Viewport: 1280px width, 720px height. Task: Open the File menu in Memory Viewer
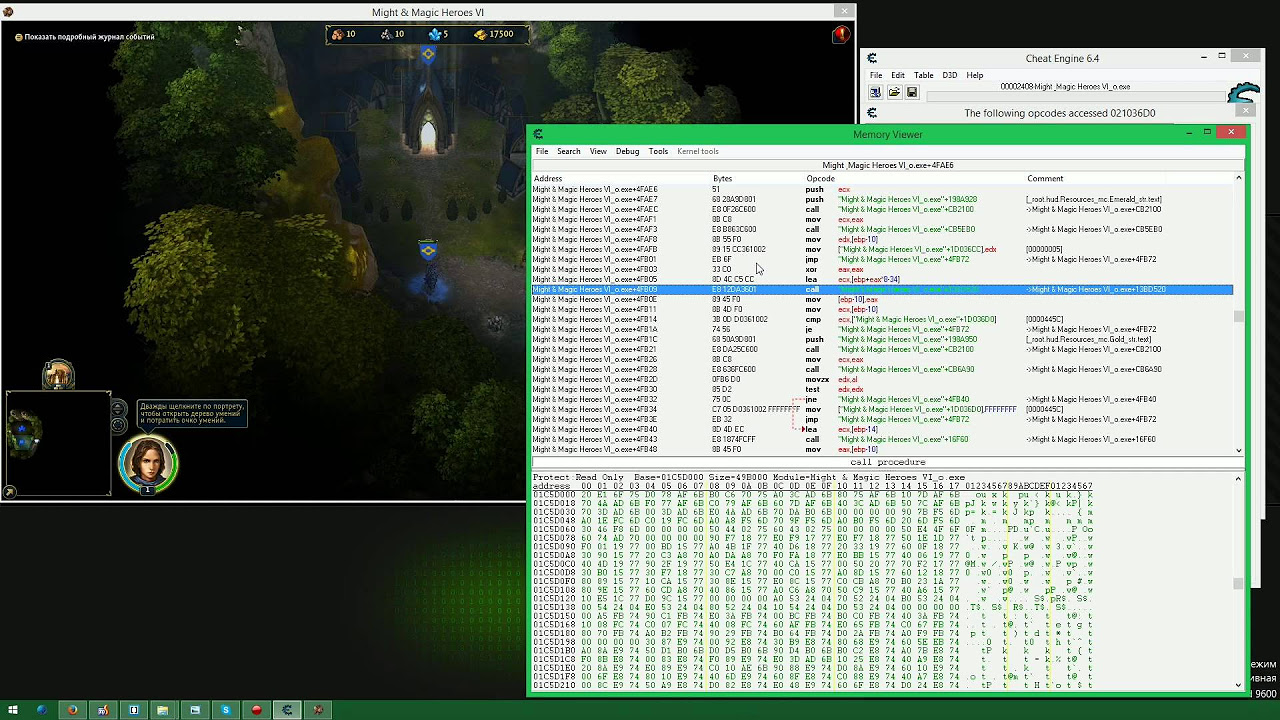coord(541,151)
